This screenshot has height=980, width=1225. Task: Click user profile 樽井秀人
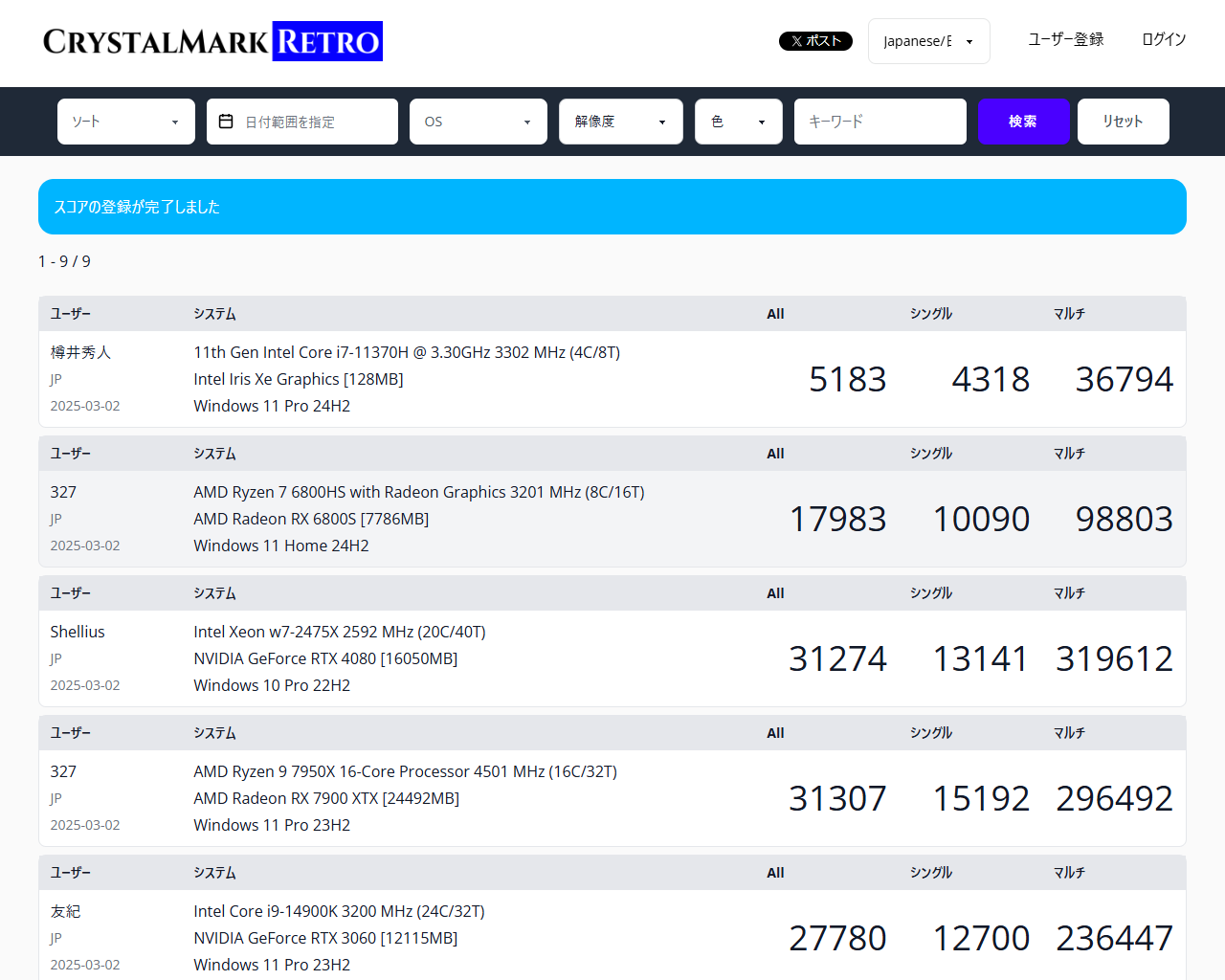pyautogui.click(x=80, y=352)
